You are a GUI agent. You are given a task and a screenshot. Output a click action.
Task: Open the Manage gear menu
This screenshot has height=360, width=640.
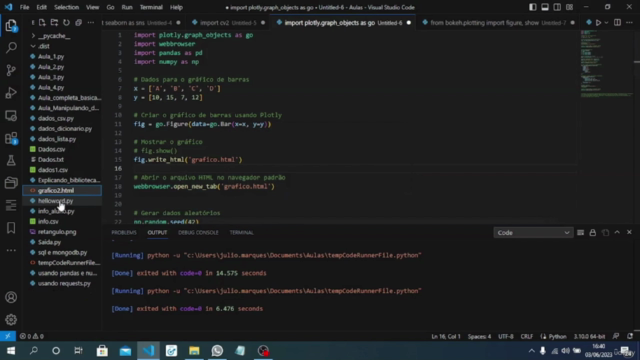click(11, 320)
